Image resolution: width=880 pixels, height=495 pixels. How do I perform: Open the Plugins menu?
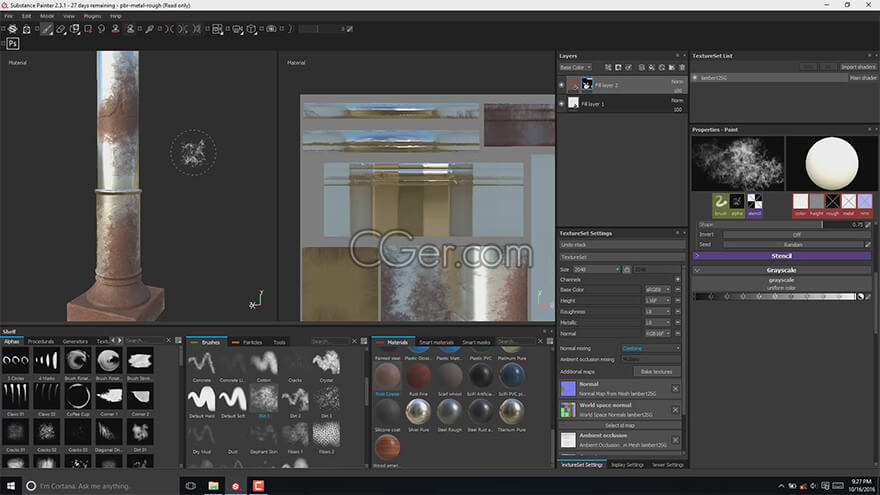tap(92, 16)
